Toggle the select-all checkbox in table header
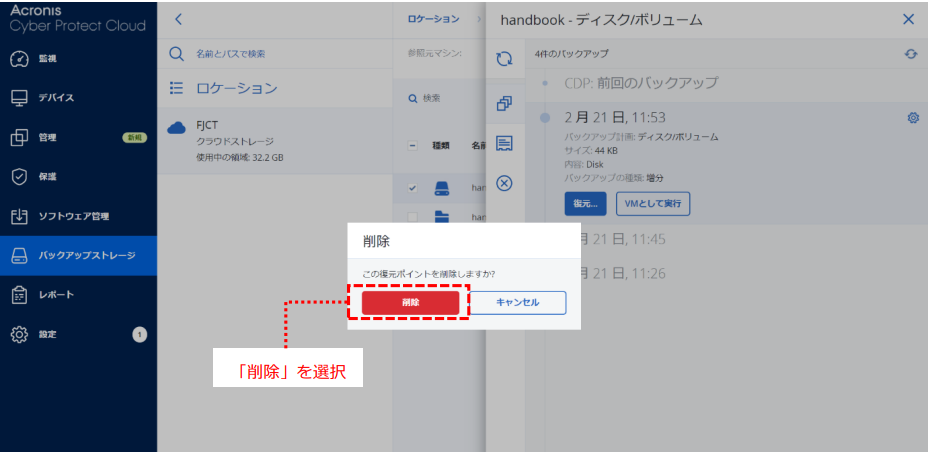The height and width of the screenshot is (454, 930). click(413, 146)
